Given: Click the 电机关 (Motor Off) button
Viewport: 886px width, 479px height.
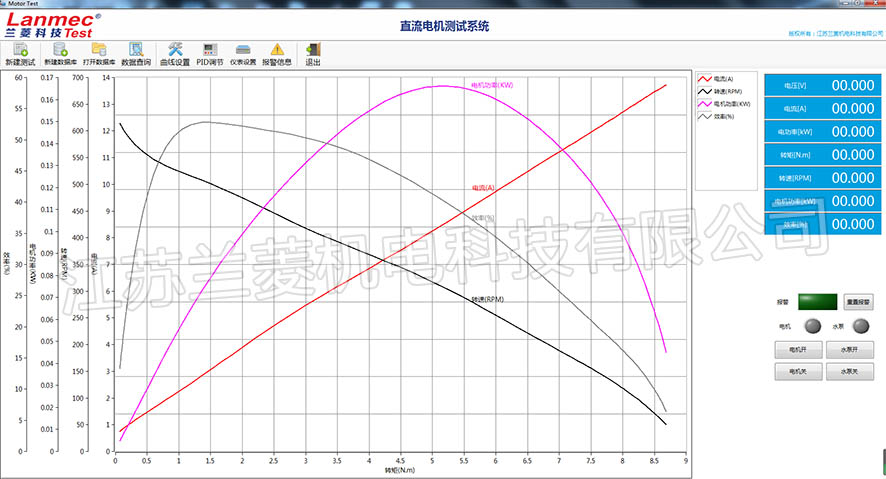Looking at the screenshot, I should [799, 371].
